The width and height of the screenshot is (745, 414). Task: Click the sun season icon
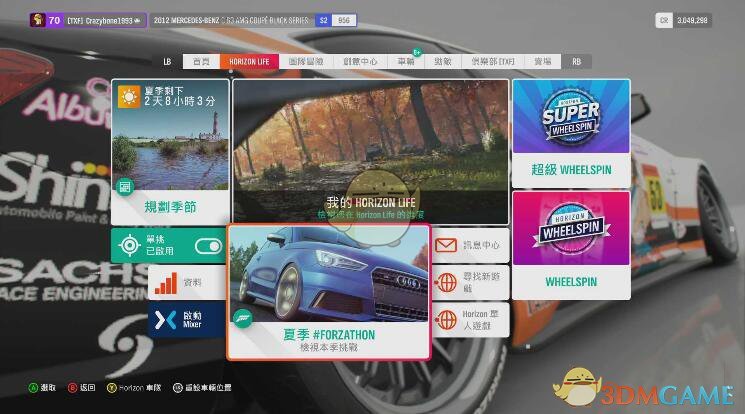(x=129, y=97)
